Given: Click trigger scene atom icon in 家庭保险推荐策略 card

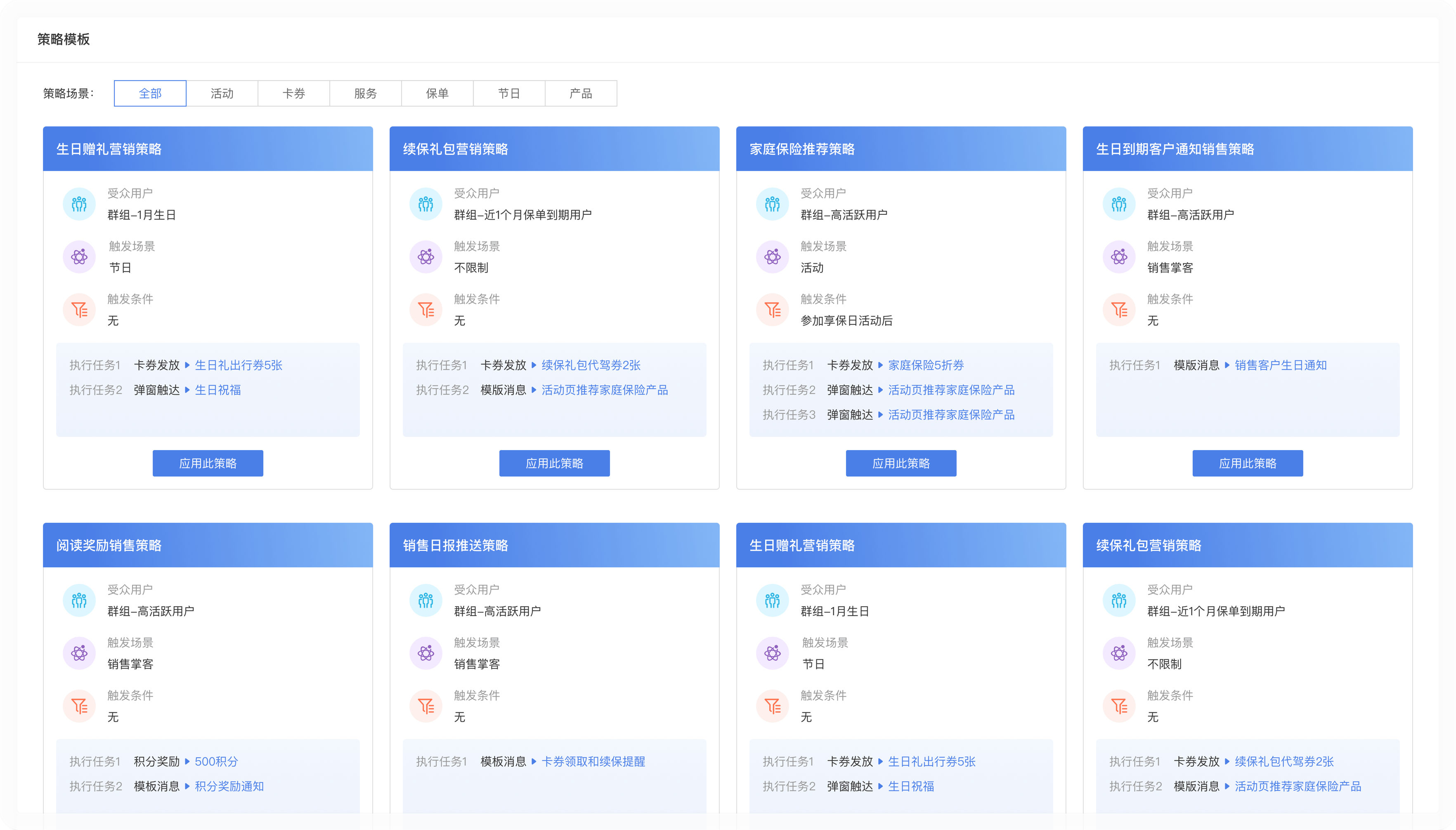Looking at the screenshot, I should tap(772, 257).
